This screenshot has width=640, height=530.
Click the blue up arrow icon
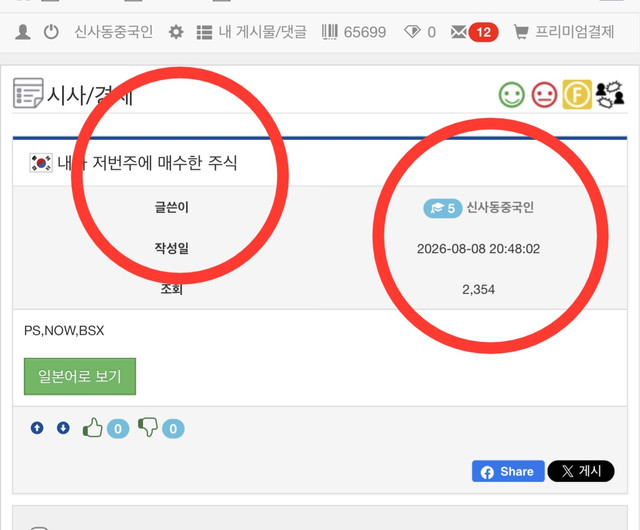(x=37, y=428)
